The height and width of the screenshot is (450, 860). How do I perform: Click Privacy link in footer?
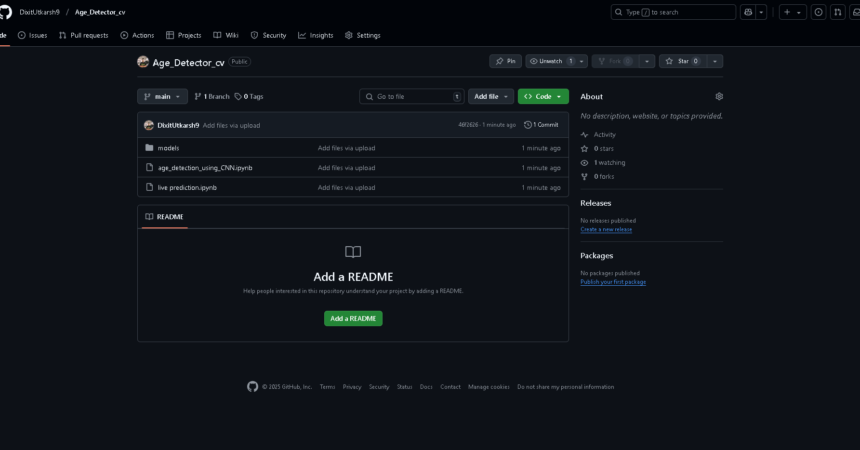point(352,387)
